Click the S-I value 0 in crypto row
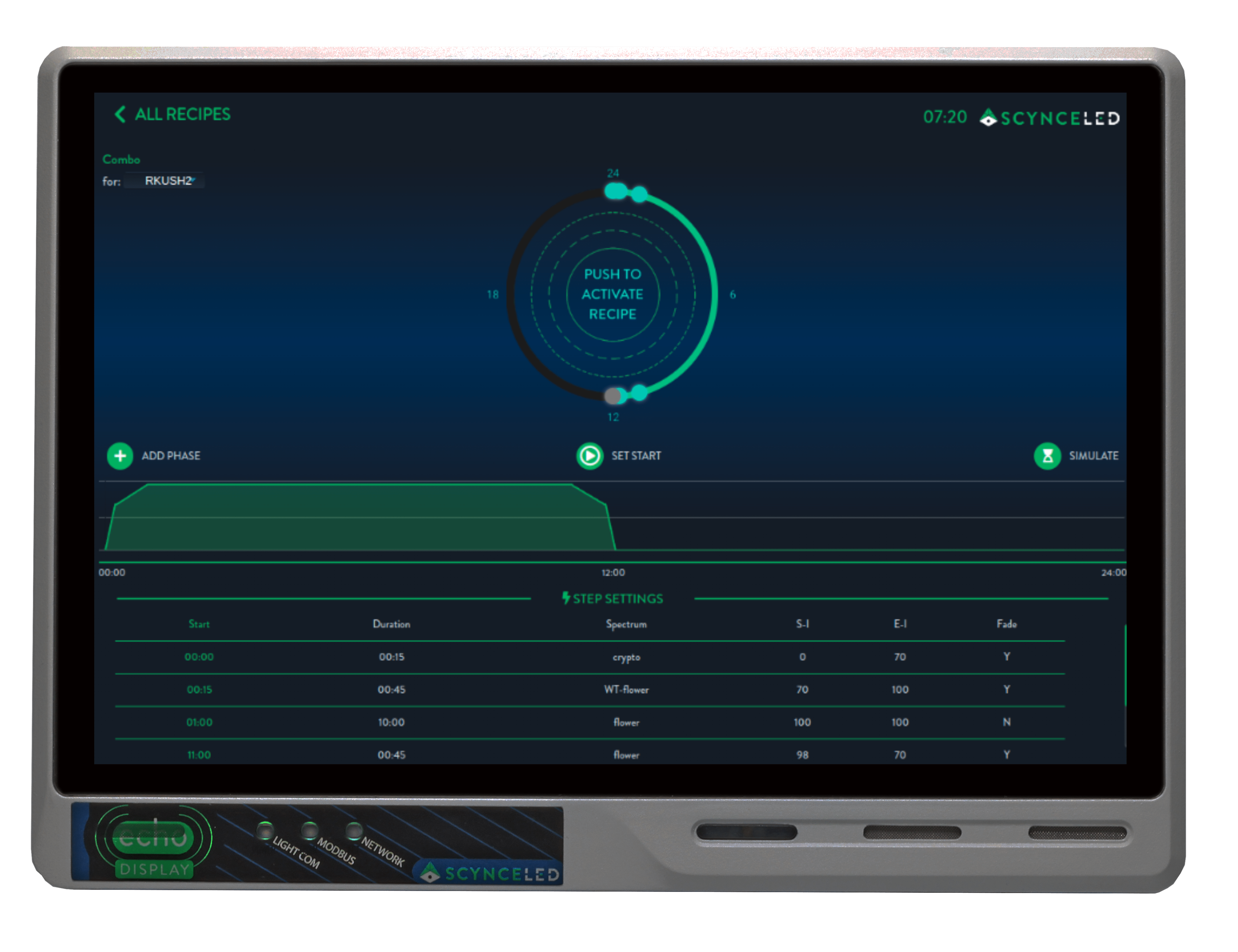Screen dimensions: 1238x952 coord(802,657)
